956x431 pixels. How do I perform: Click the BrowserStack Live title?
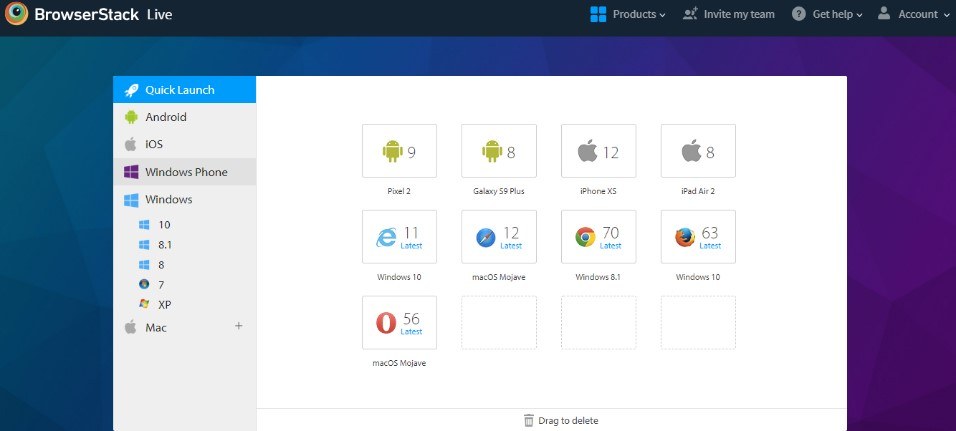[x=104, y=14]
